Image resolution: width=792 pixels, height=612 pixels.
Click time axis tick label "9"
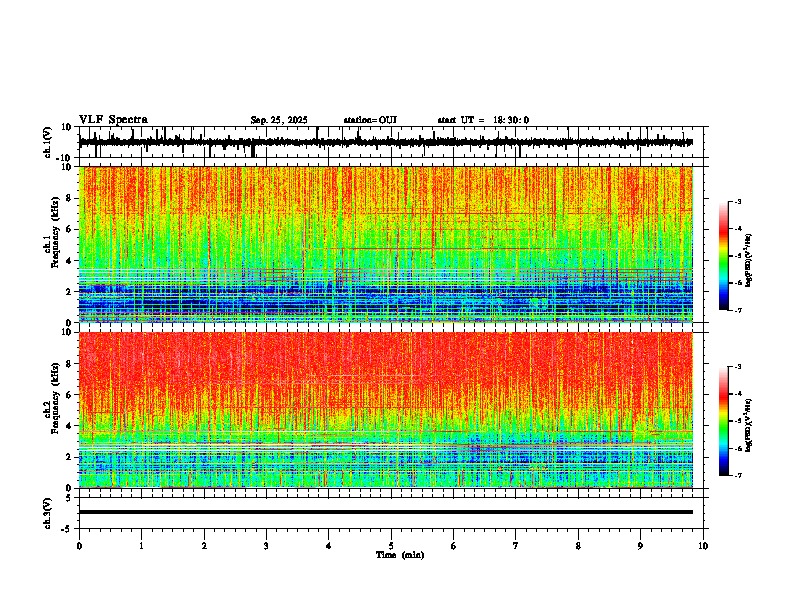click(x=640, y=546)
